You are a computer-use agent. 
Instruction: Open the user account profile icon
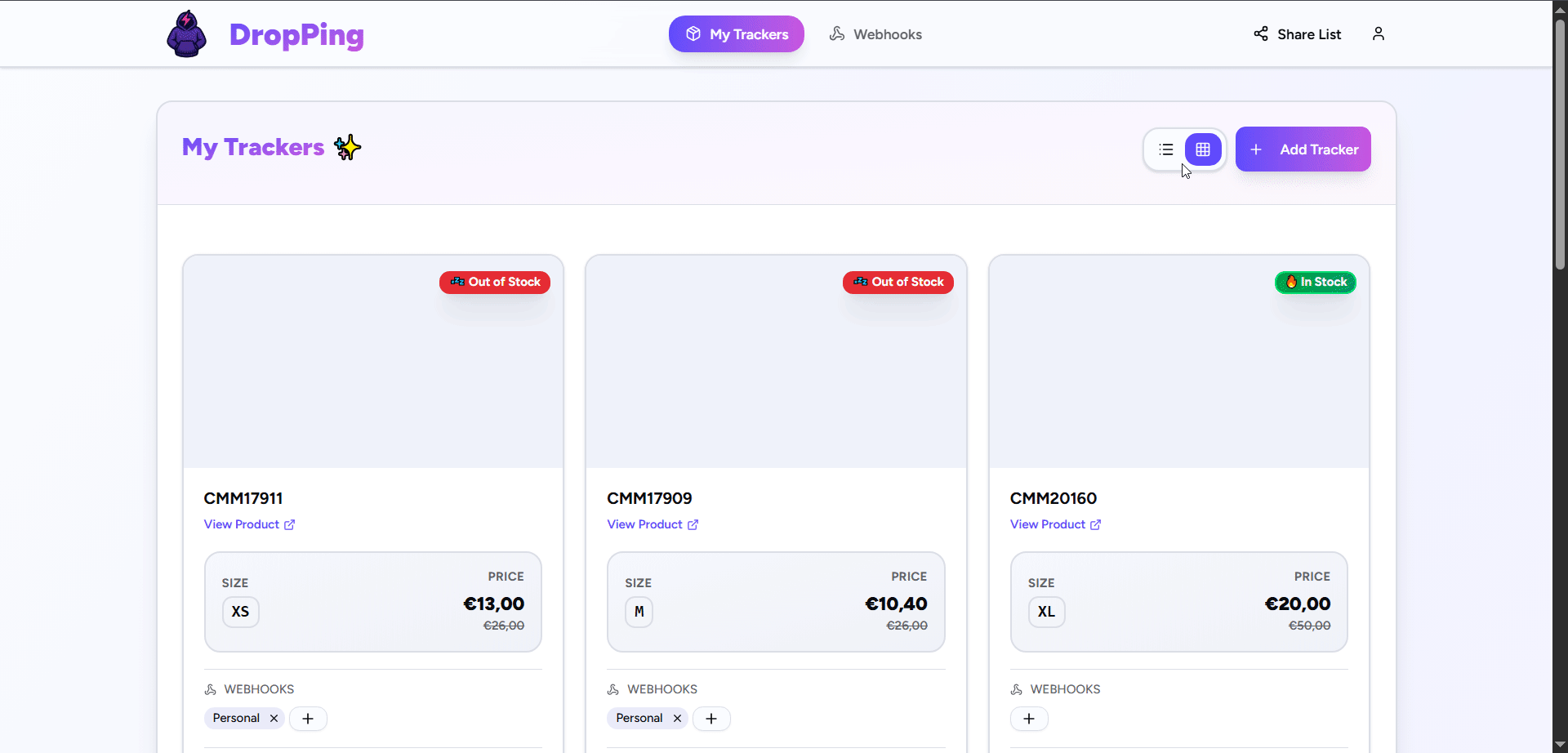tap(1378, 34)
